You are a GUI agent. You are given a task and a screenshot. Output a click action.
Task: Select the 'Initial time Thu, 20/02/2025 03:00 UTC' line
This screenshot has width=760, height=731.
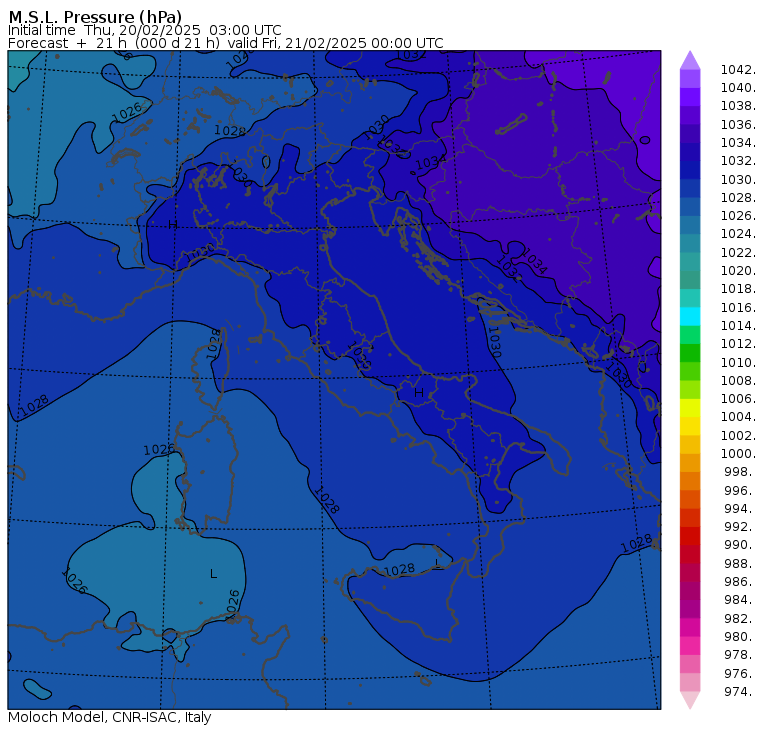click(x=144, y=30)
